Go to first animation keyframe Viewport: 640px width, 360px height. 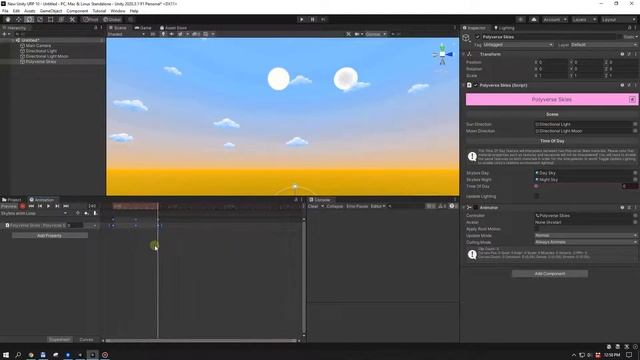point(31,206)
